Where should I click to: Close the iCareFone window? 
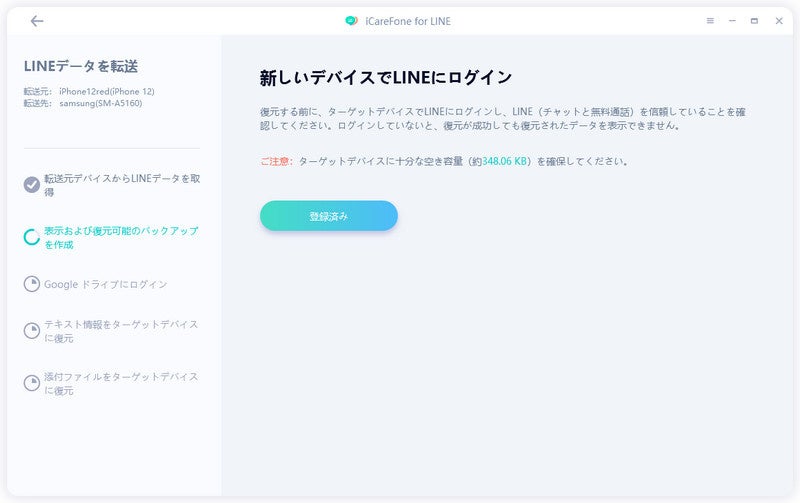779,21
